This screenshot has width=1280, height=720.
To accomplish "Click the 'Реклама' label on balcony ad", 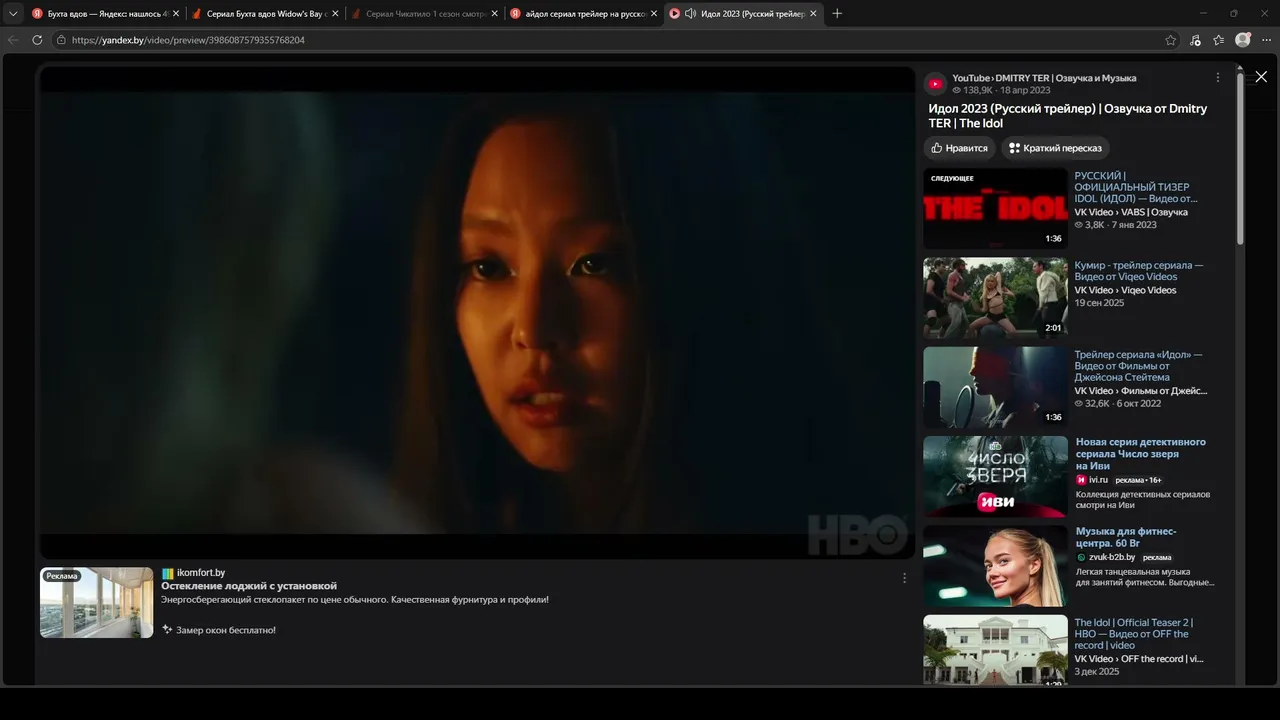I will click(62, 576).
